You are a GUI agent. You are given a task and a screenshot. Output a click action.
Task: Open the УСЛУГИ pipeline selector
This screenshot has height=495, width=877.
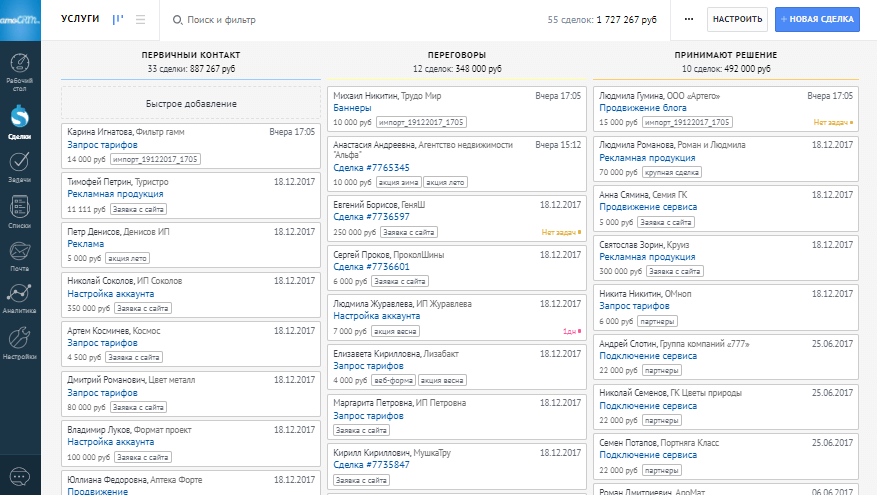tap(80, 19)
